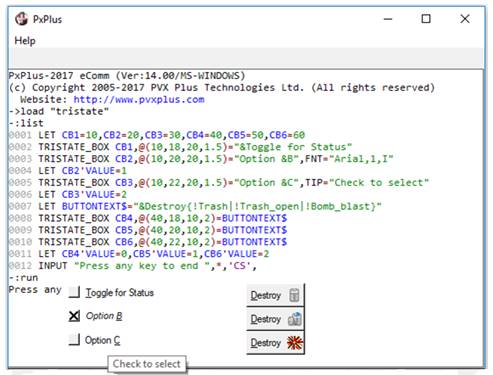Image resolution: width=493 pixels, height=375 pixels.
Task: Close the PxPlus window
Action: [x=465, y=19]
